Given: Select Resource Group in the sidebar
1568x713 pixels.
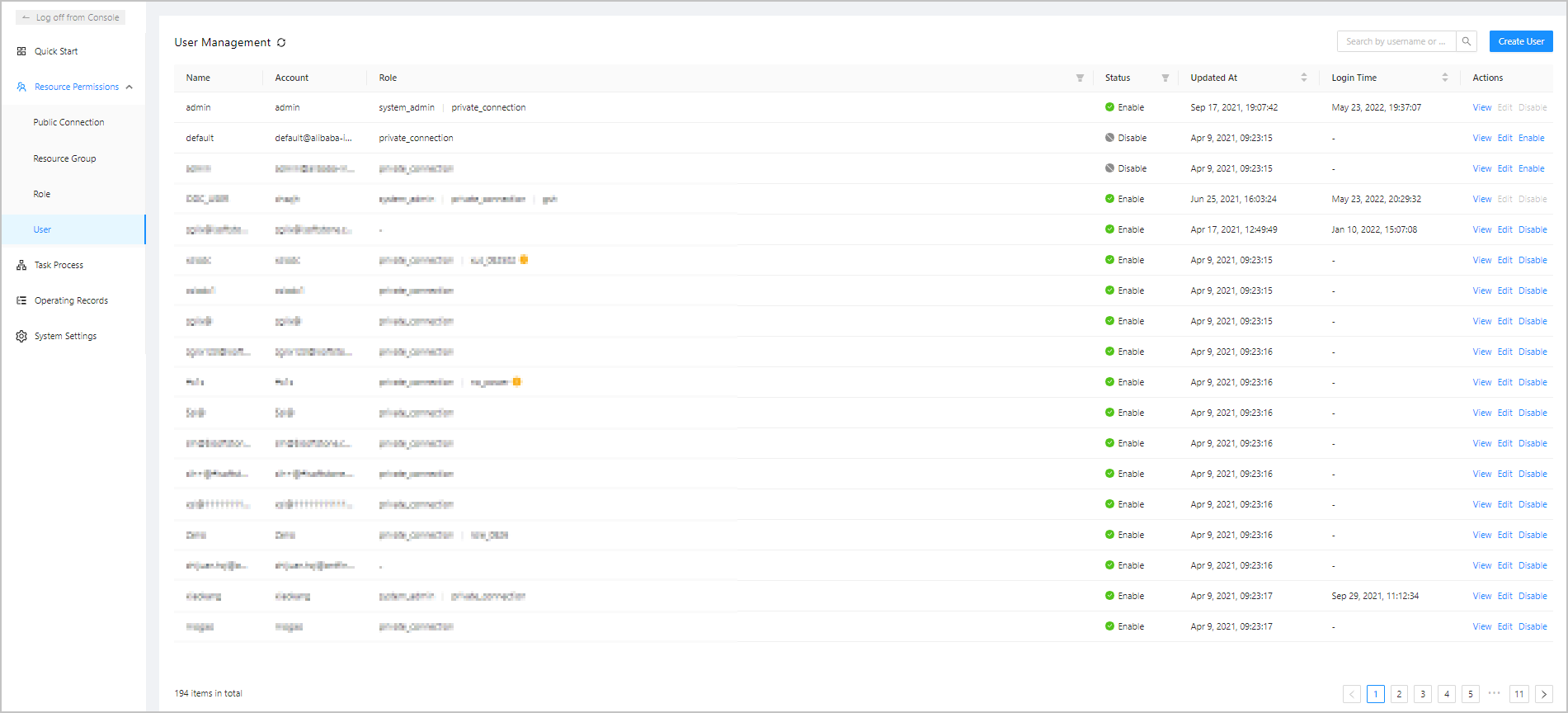Looking at the screenshot, I should [x=64, y=158].
